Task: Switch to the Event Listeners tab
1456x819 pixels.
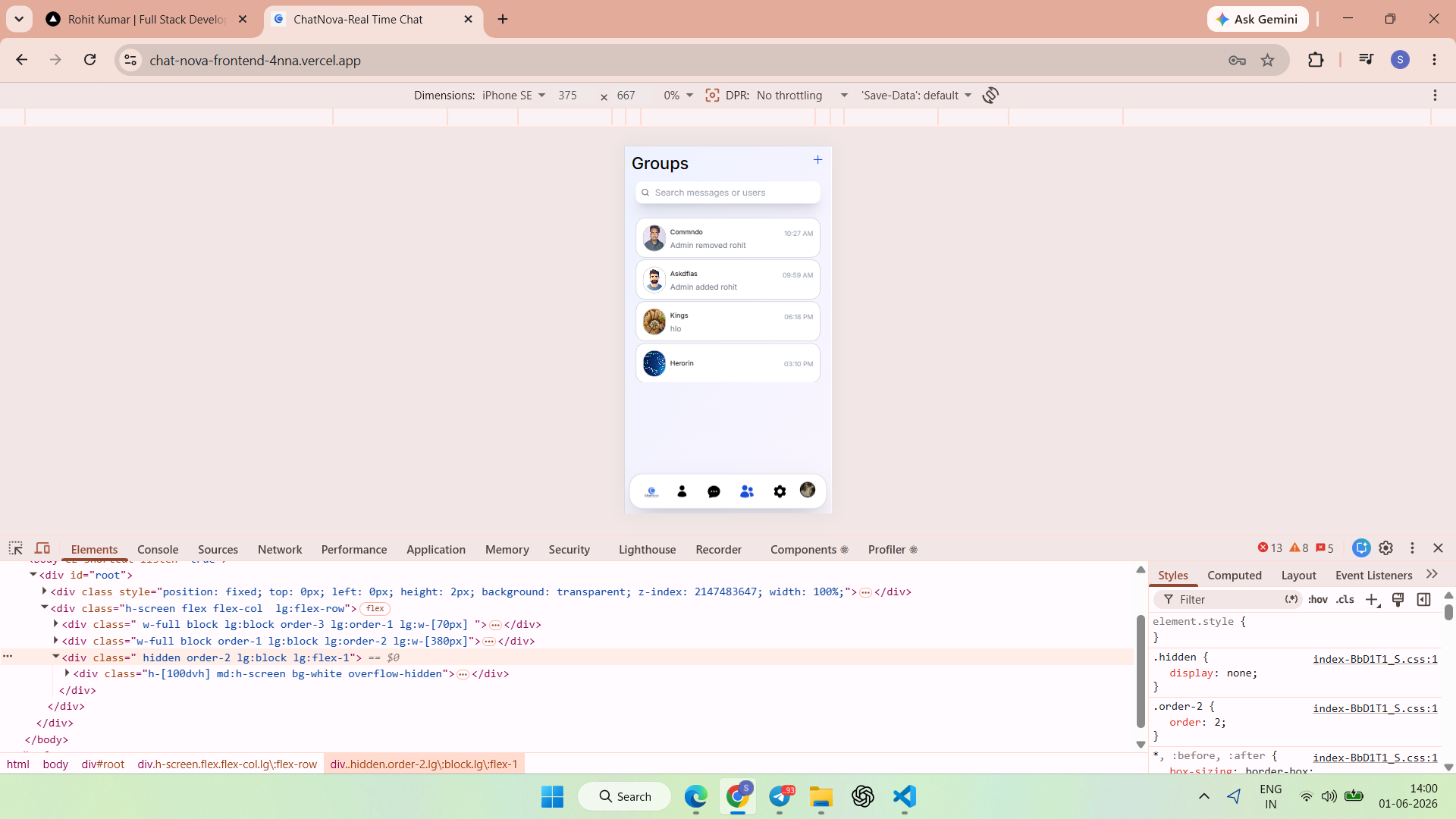Action: coord(1373,576)
